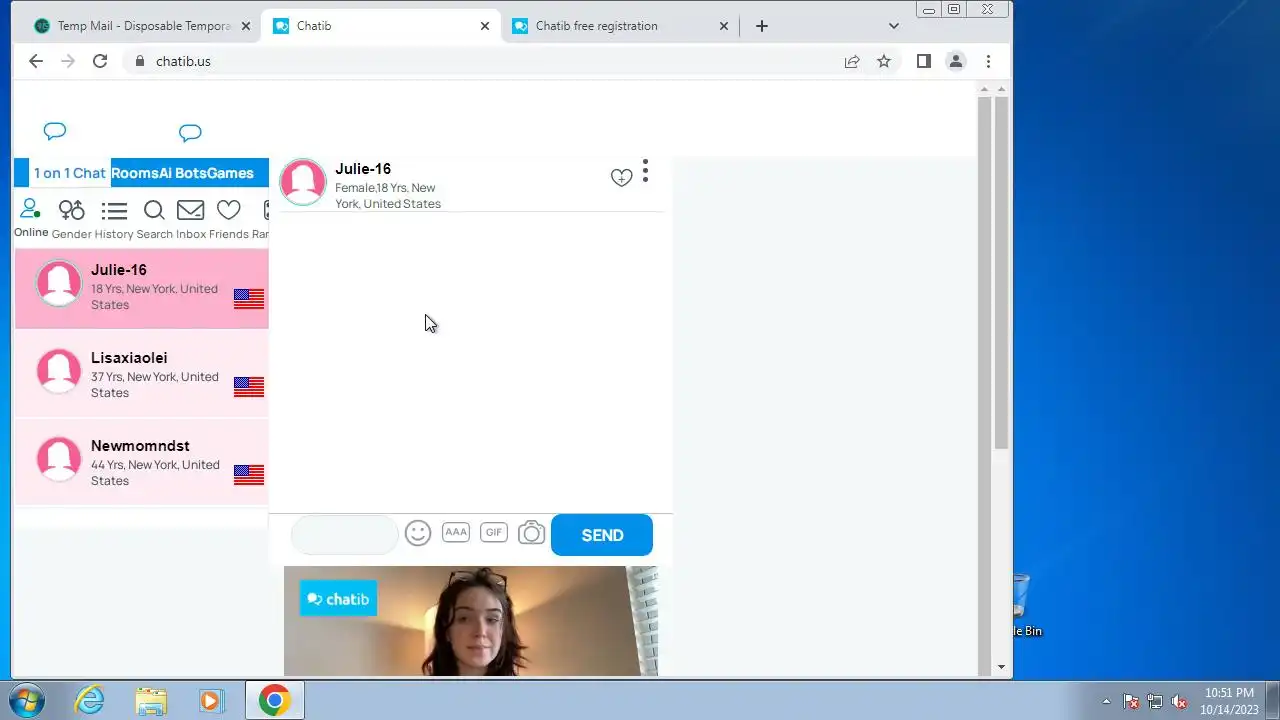This screenshot has height=720, width=1280.
Task: Open the chat History list
Action: coord(114,219)
